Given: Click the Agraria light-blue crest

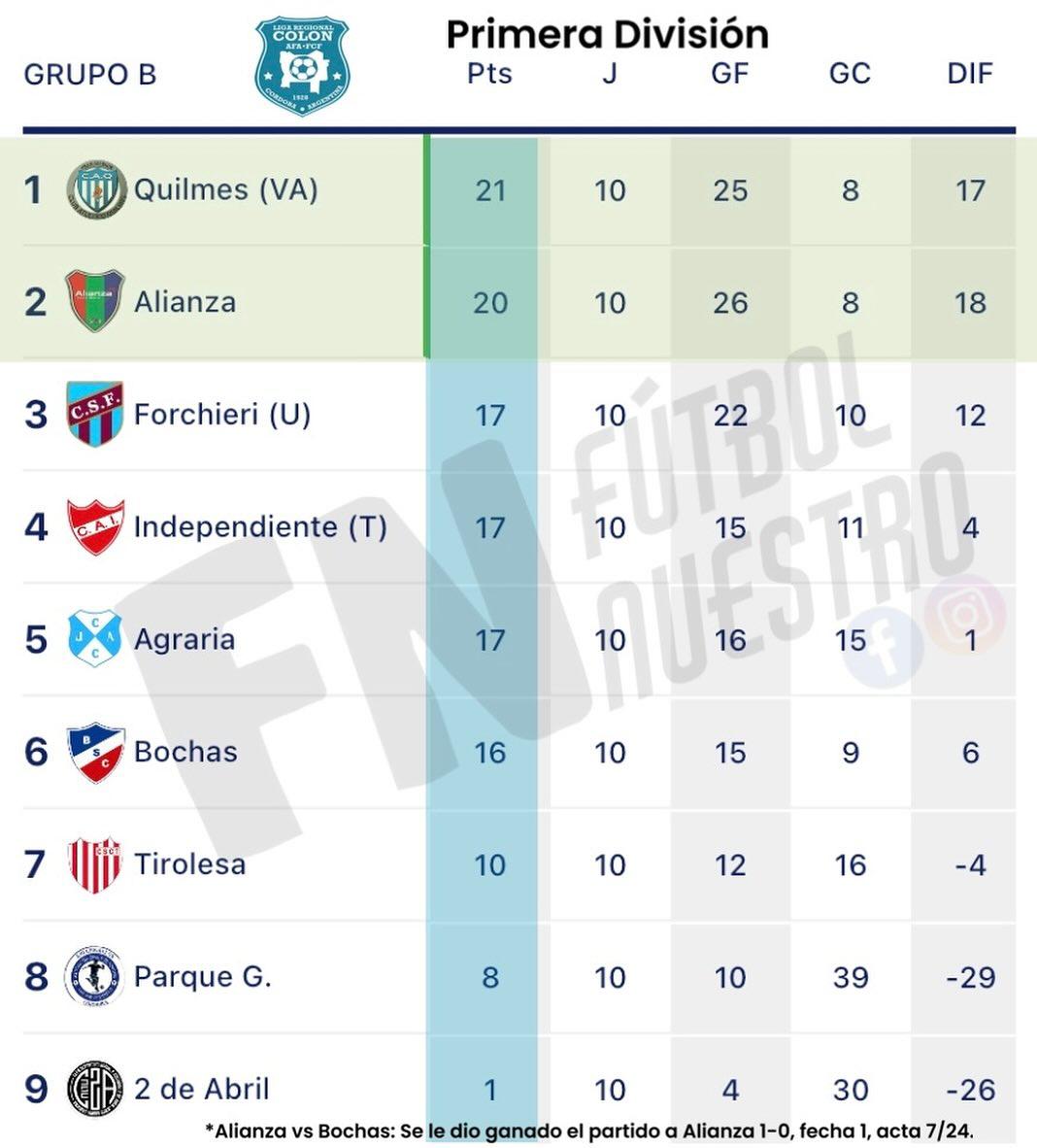Looking at the screenshot, I should 95,639.
